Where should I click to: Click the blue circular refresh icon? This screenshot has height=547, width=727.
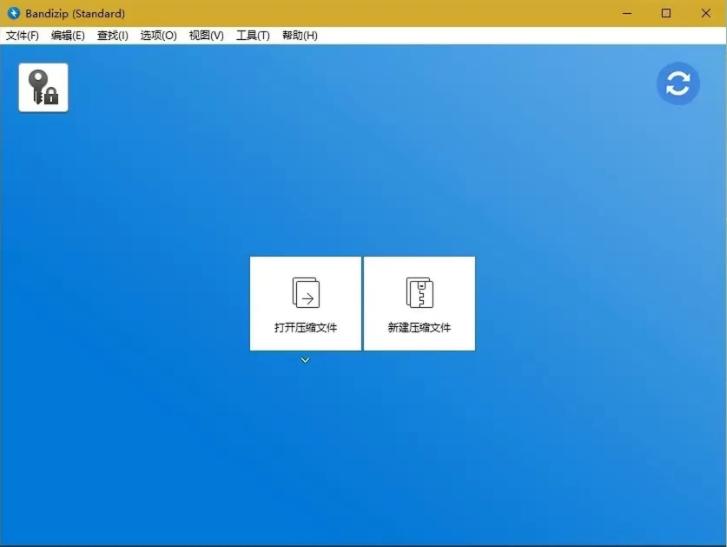pyautogui.click(x=678, y=83)
